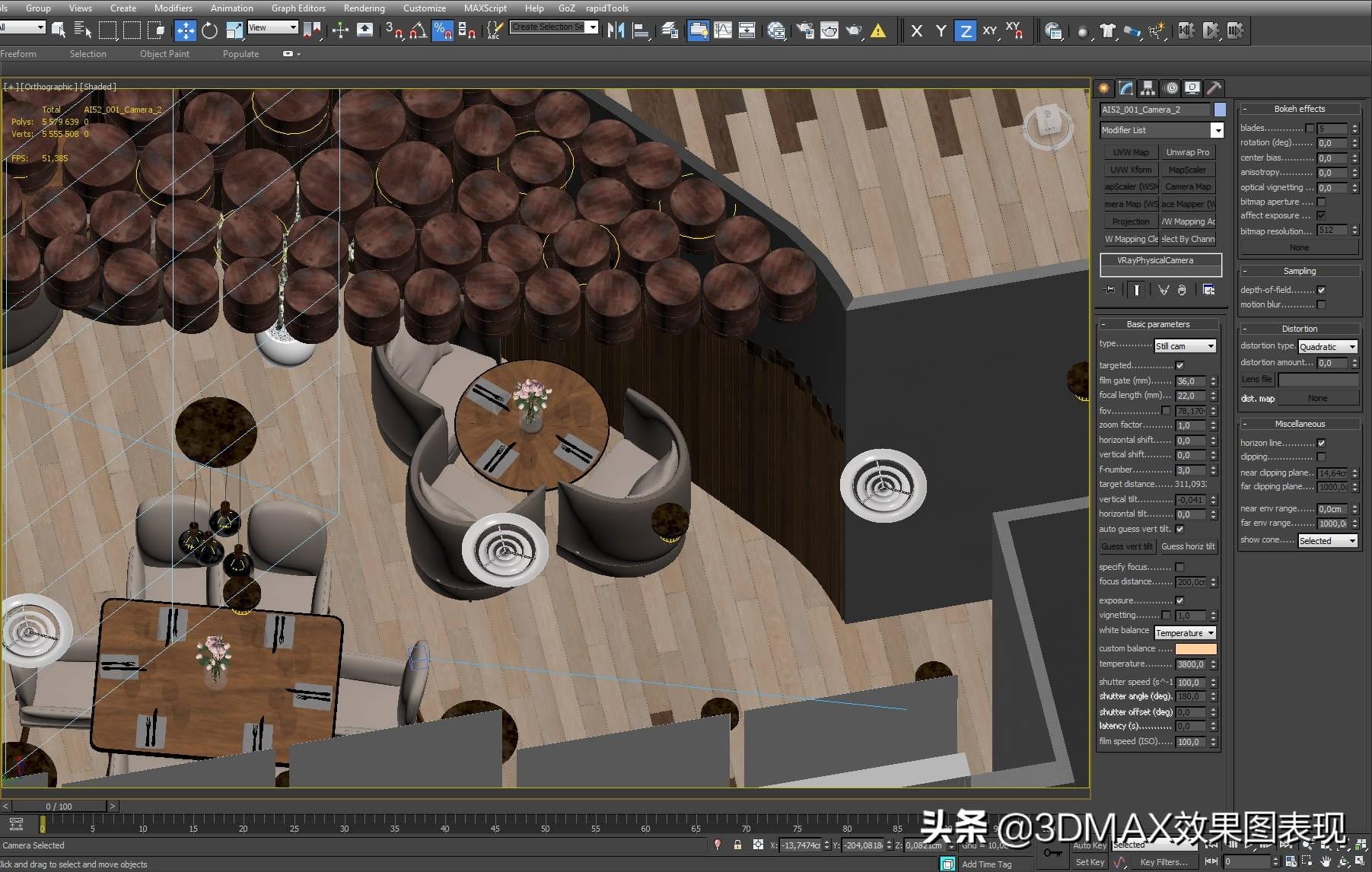The image size is (1372, 872).
Task: Activate the Select and Move tool
Action: [185, 30]
